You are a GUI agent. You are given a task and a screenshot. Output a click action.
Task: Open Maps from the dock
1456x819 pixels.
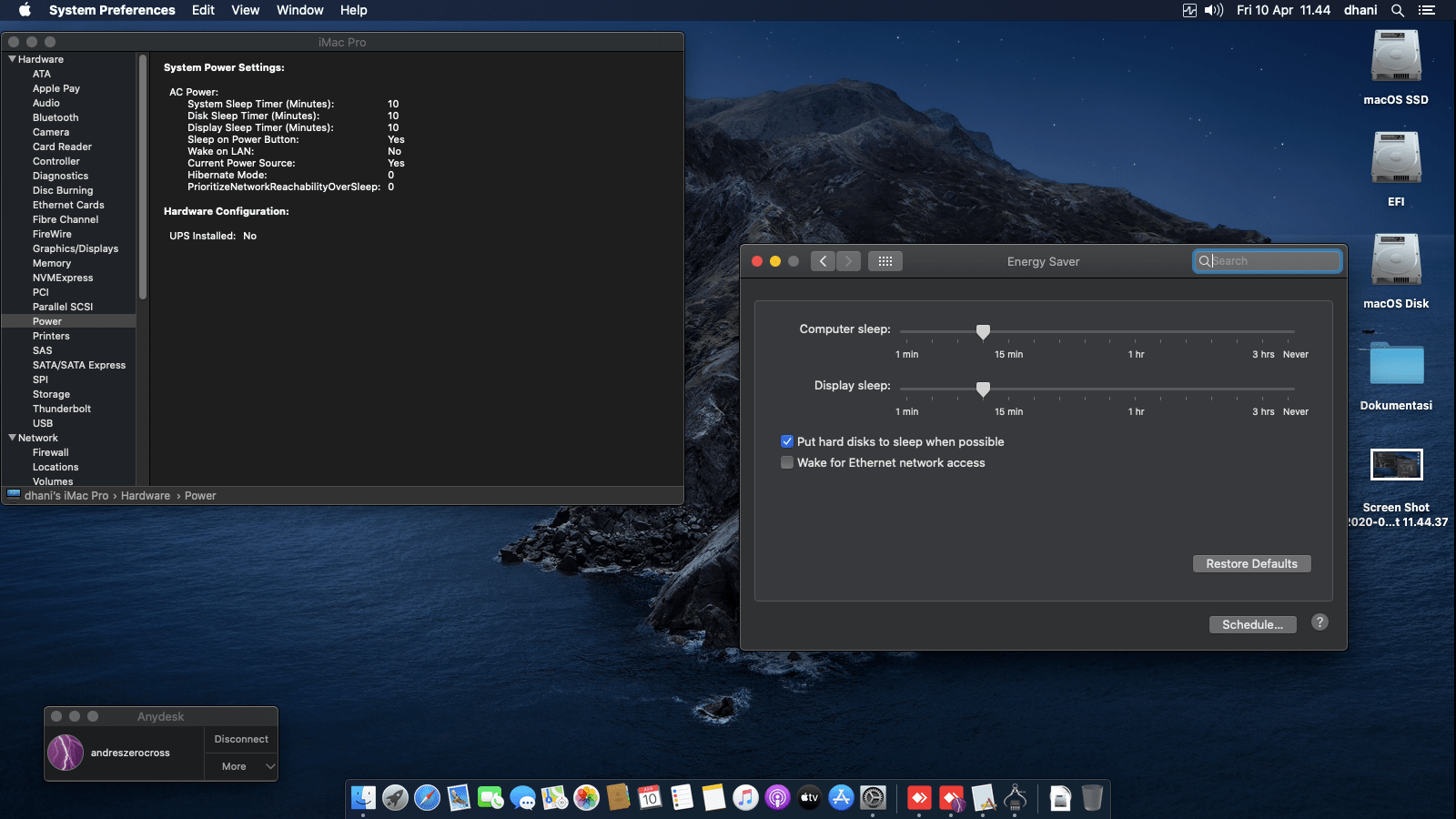pyautogui.click(x=554, y=798)
